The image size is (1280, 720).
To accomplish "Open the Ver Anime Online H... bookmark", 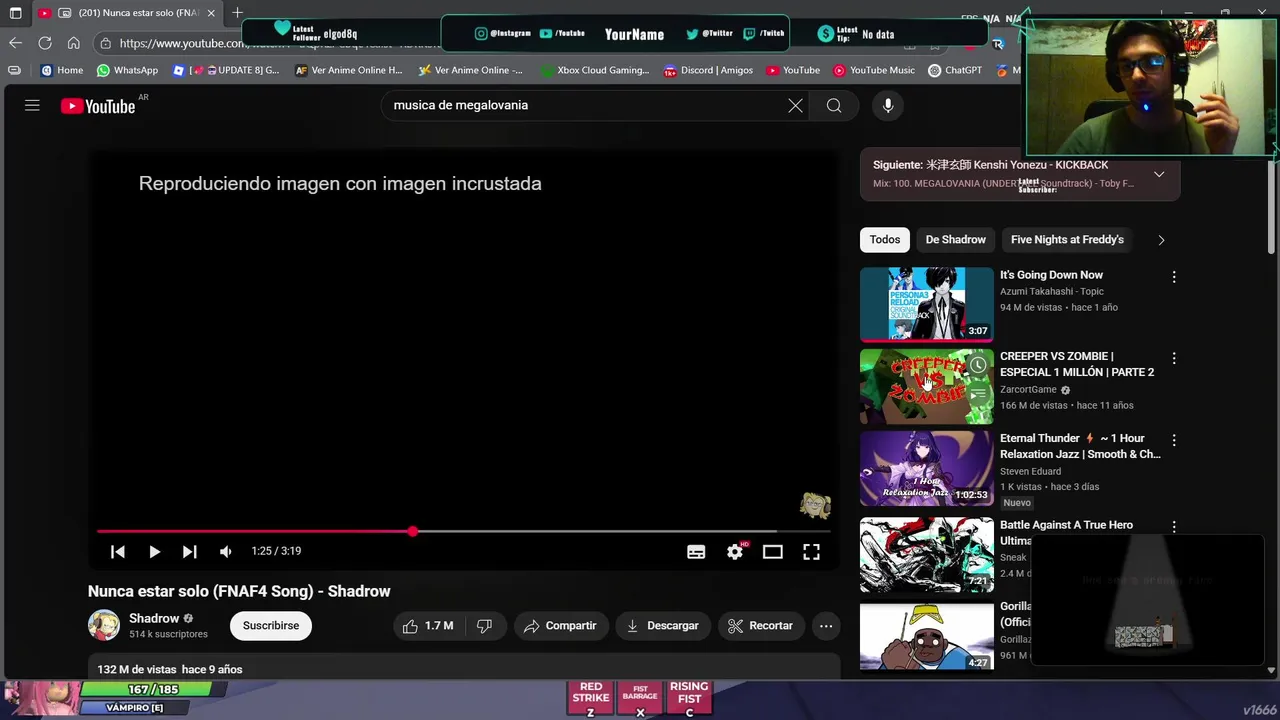I will (349, 70).
